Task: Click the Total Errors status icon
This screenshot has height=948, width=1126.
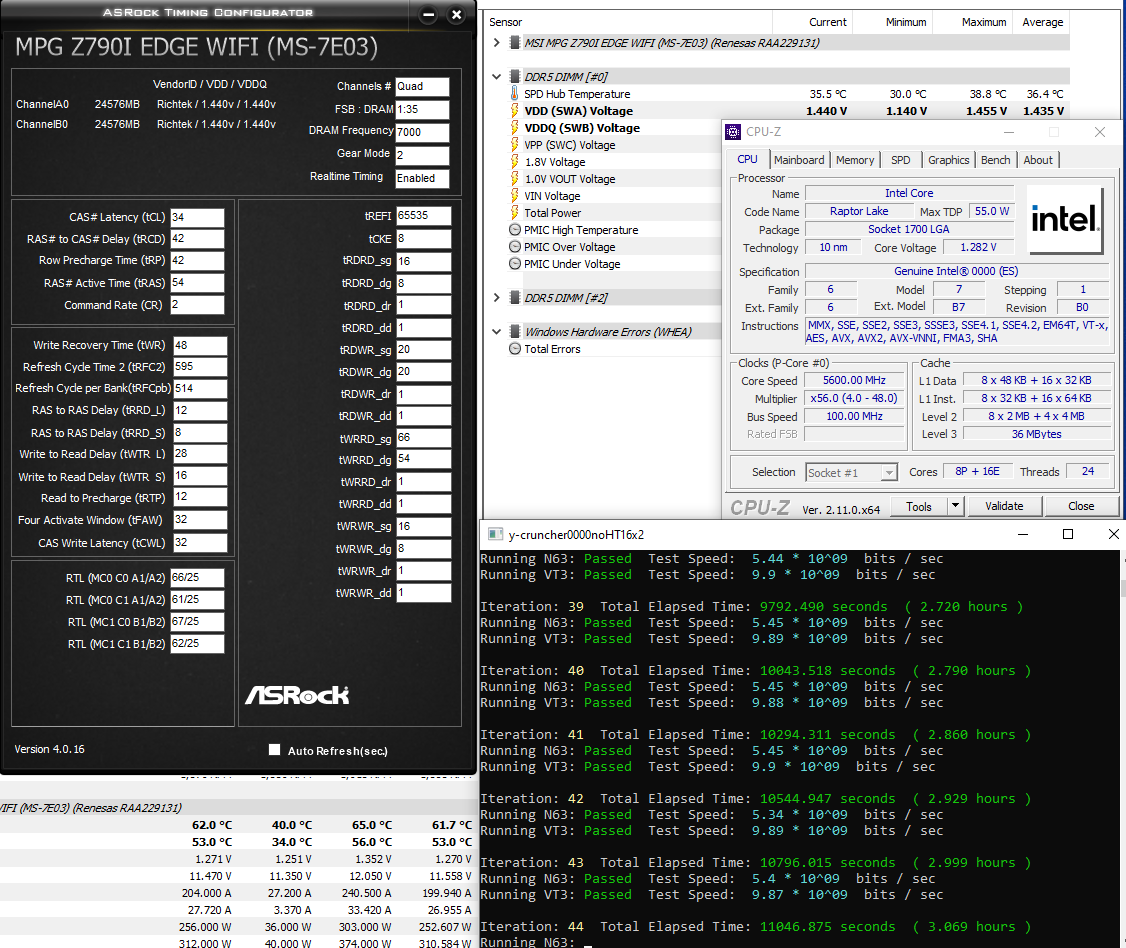Action: click(514, 348)
